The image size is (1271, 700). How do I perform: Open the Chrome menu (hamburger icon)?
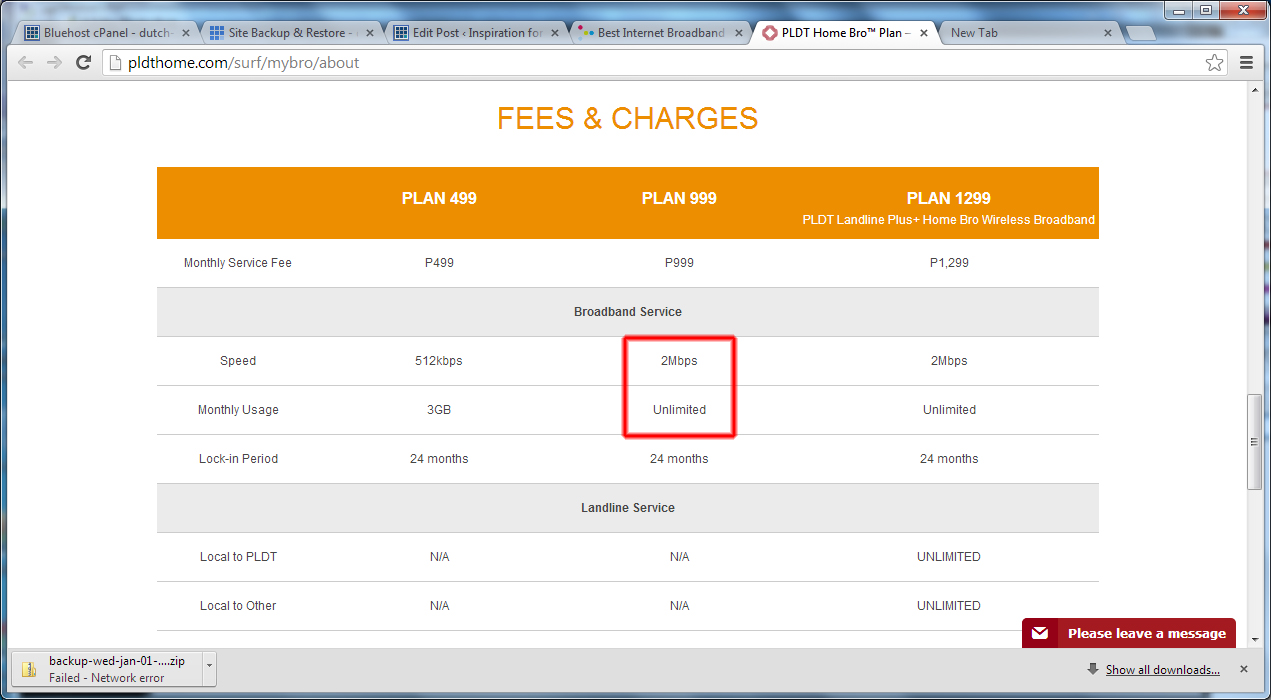point(1246,63)
